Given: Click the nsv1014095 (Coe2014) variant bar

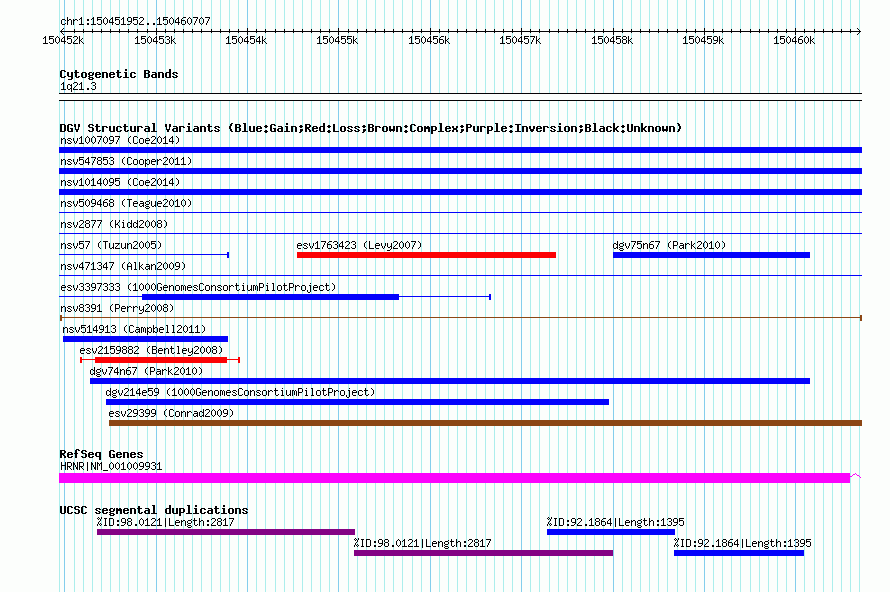Looking at the screenshot, I should (460, 192).
